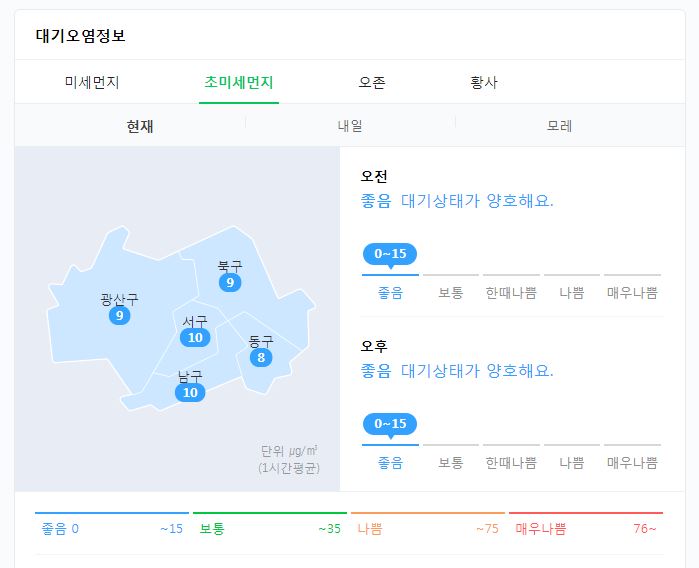Select the 초미세먼지 tab

pos(238,82)
